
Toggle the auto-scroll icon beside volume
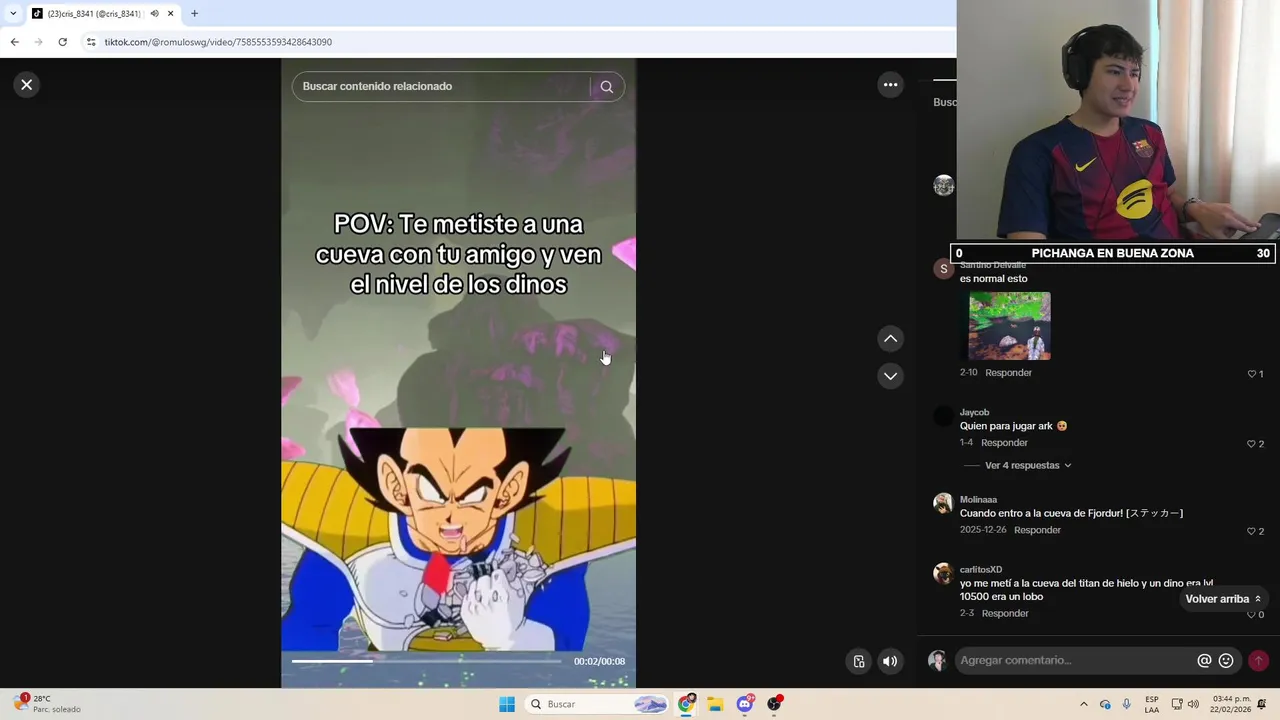tap(859, 661)
